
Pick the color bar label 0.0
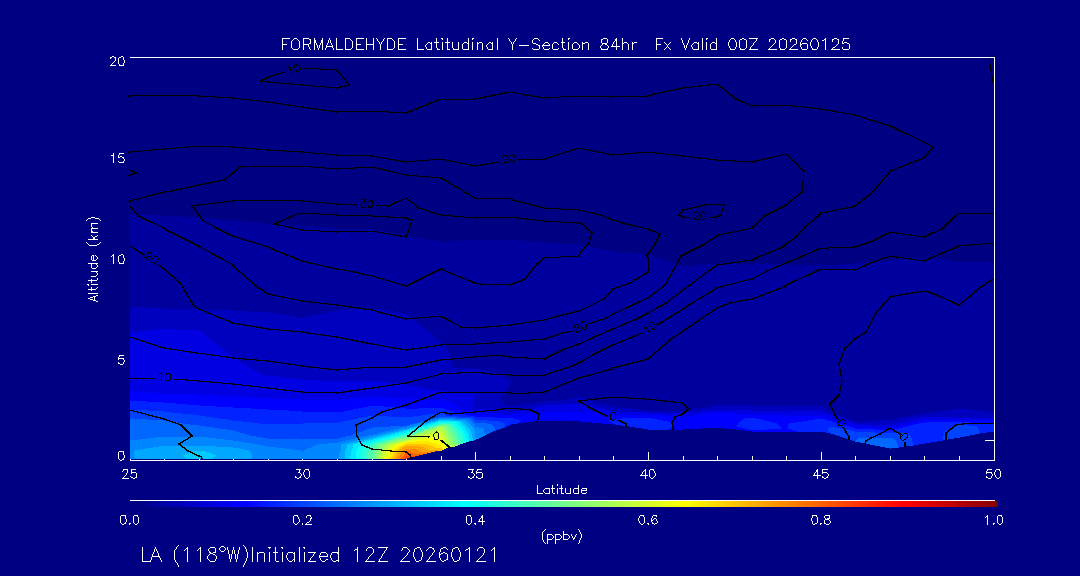[129, 521]
